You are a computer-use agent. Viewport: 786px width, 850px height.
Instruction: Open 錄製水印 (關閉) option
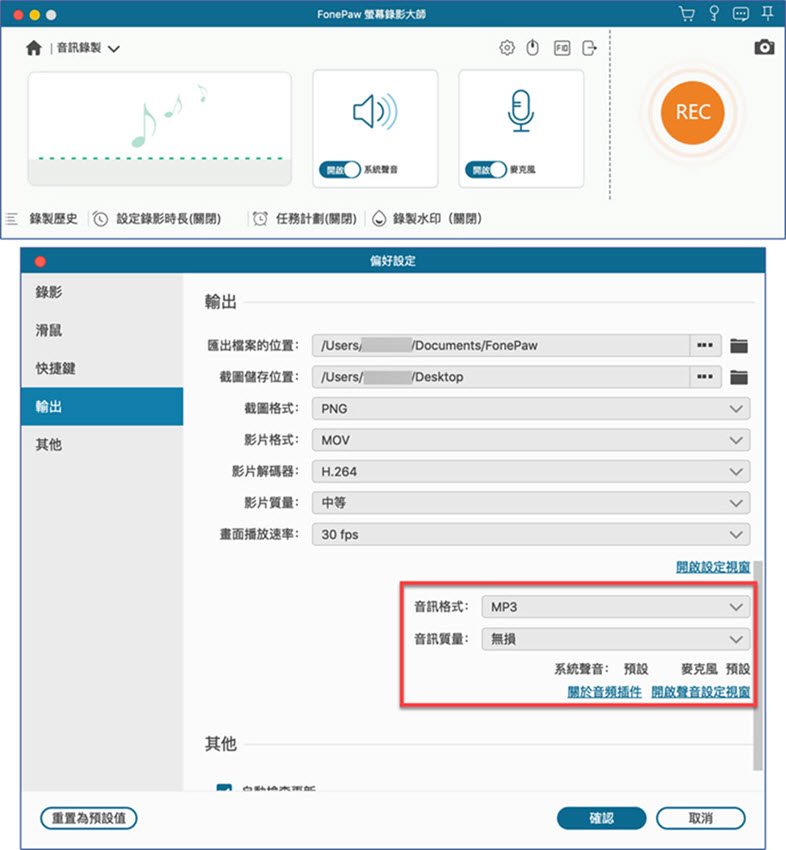437,219
